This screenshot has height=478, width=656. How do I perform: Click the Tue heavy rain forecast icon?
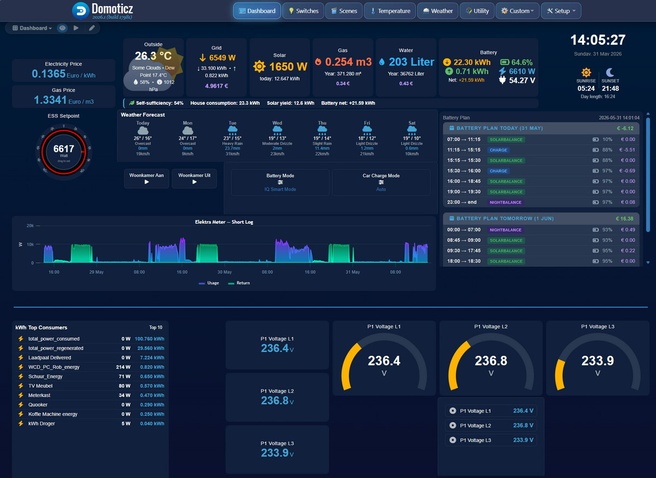pos(232,131)
